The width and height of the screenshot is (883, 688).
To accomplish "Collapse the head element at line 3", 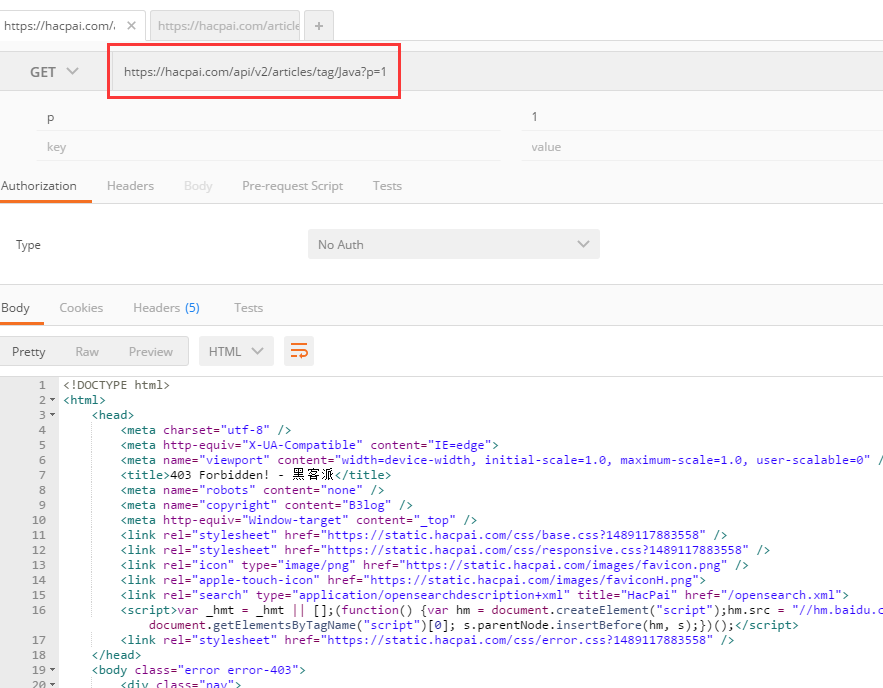I will click(52, 415).
